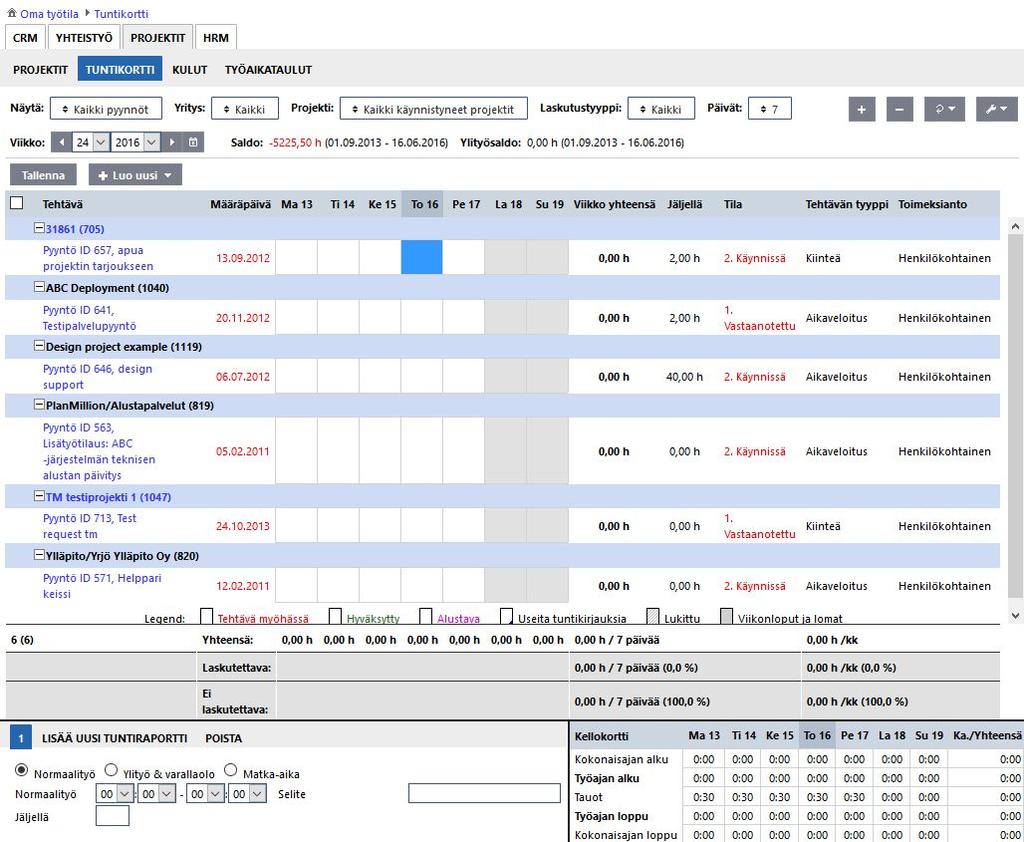Collapse the TM testiprojekti 1 (1047) group
Viewport: 1024px width, 842px height.
click(39, 496)
